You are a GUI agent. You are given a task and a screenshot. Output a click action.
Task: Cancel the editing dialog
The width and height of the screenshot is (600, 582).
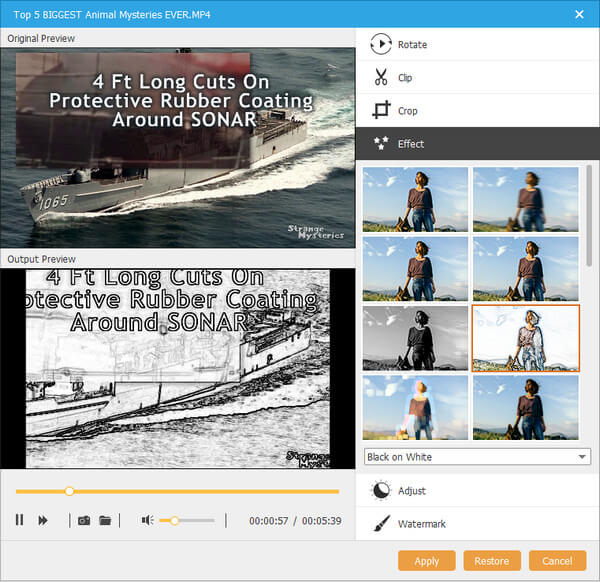[x=557, y=561]
